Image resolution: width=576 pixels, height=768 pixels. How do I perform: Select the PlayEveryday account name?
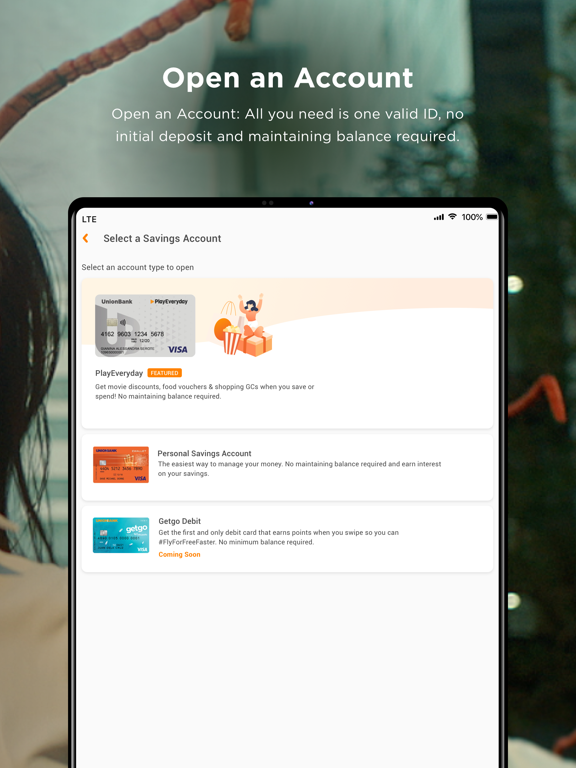(119, 373)
